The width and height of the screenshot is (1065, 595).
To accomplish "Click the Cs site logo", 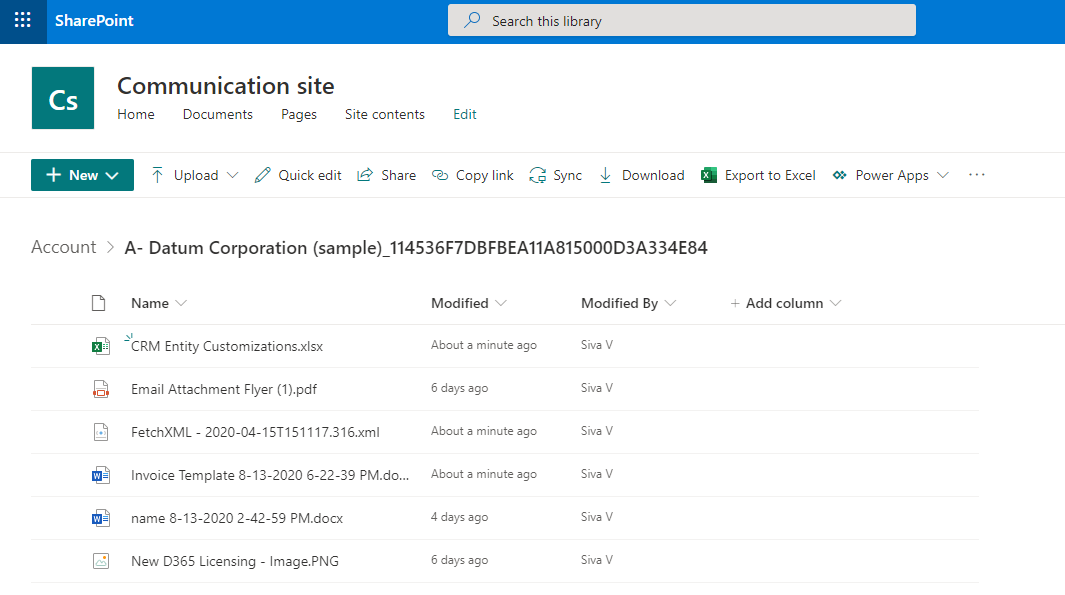I will 62,98.
